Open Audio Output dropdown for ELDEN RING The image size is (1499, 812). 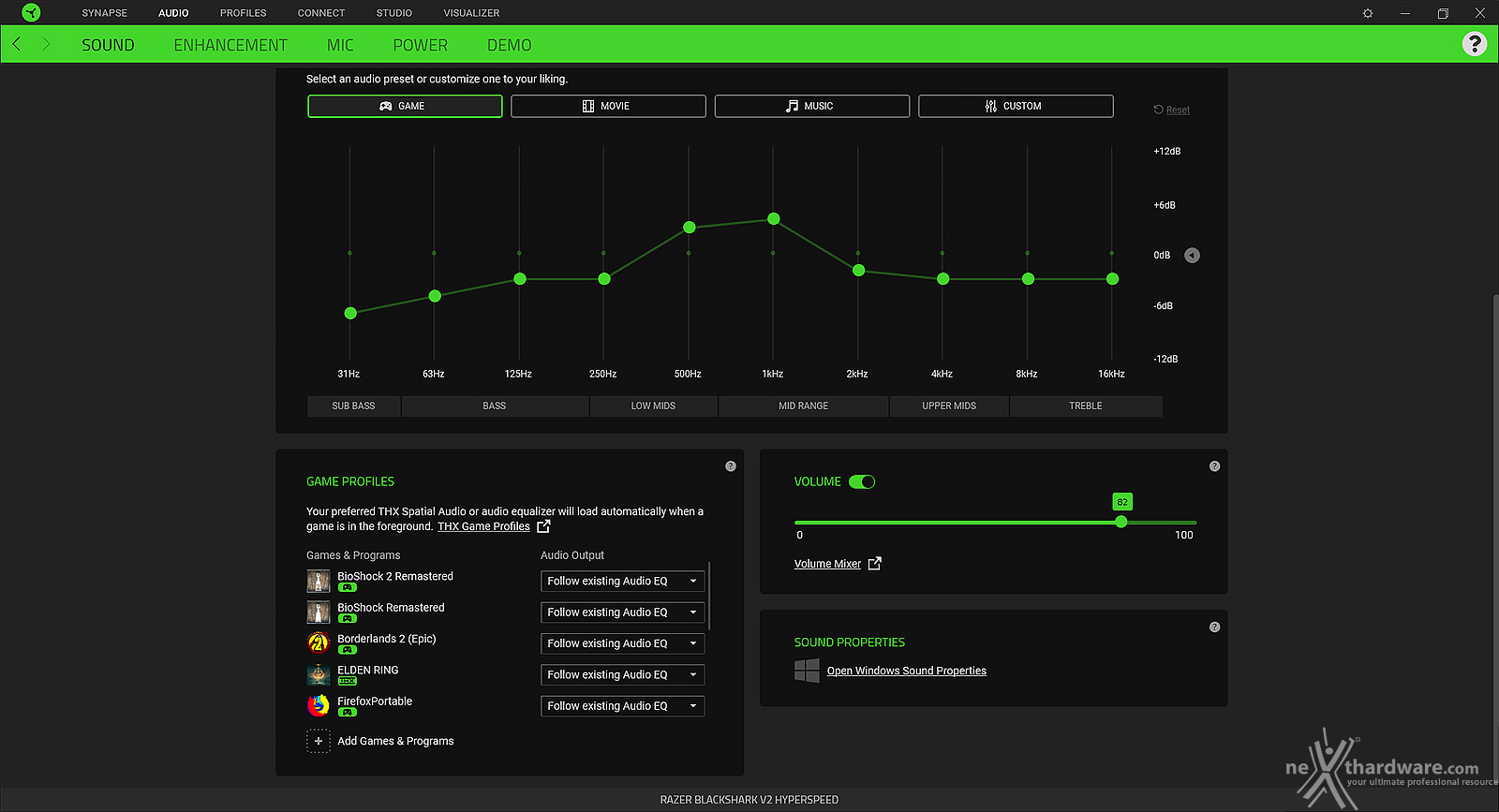[x=622, y=674]
